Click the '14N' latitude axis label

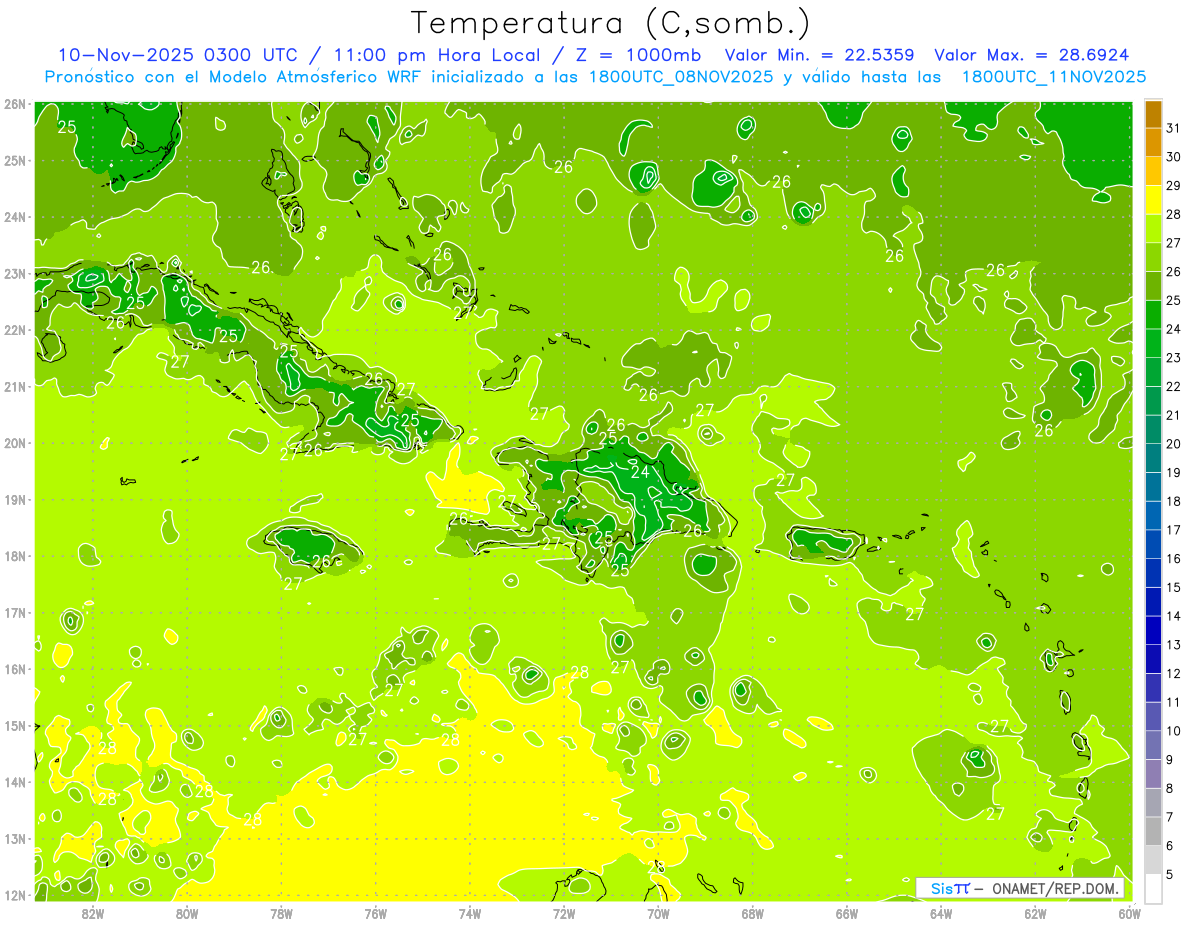coord(14,782)
